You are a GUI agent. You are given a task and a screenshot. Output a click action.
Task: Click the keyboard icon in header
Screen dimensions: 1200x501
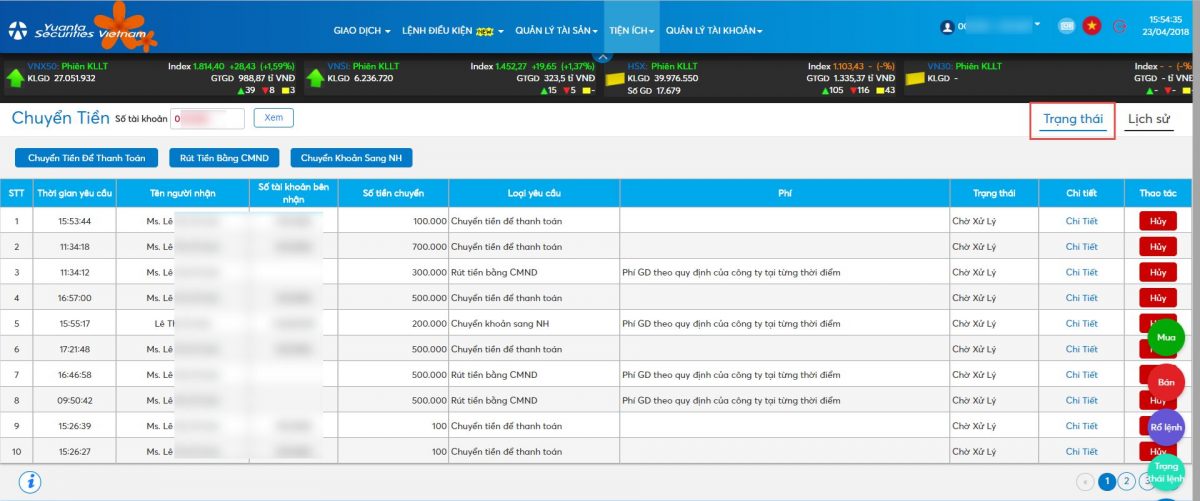(x=1067, y=27)
